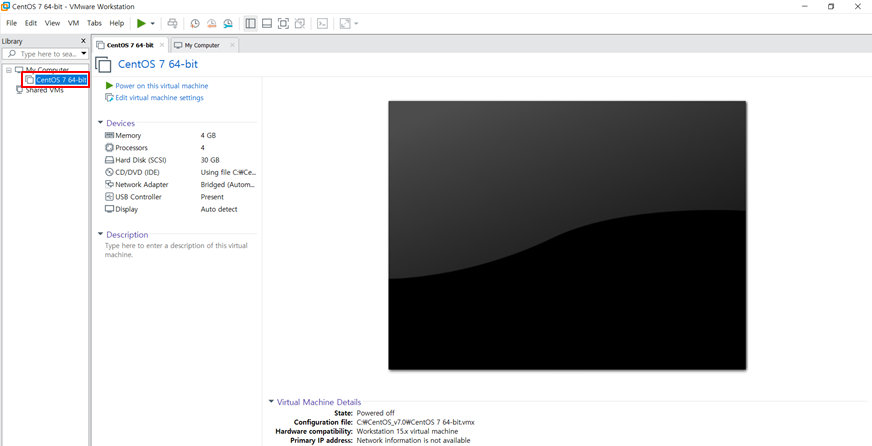The image size is (872, 446).
Task: Click the 30 GB hard disk value
Action: point(210,160)
